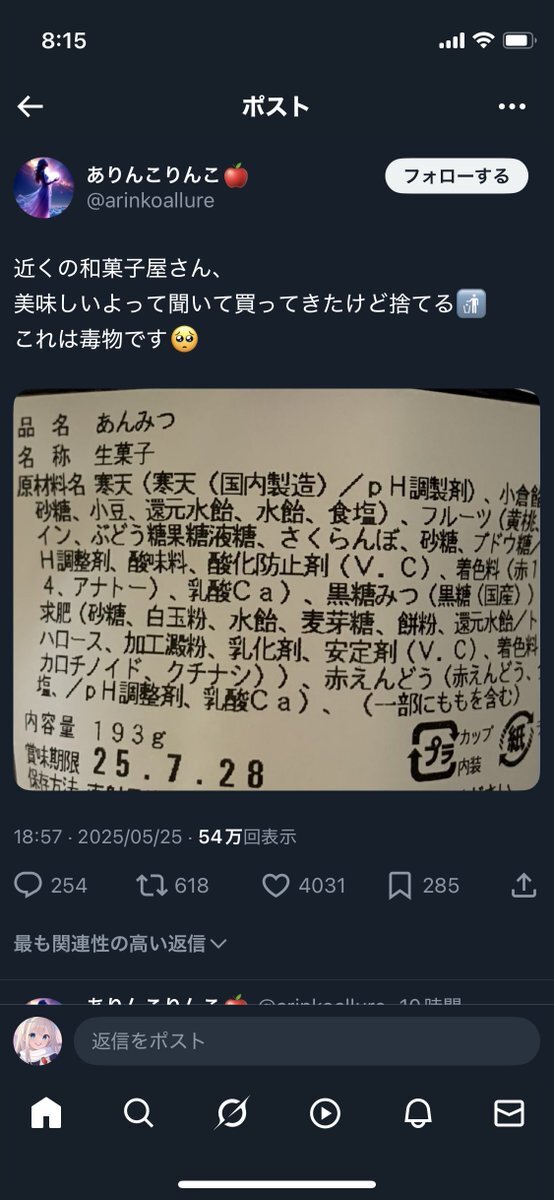The height and width of the screenshot is (1200, 554).
Task: Open the video play tab icon
Action: pyautogui.click(x=325, y=1113)
